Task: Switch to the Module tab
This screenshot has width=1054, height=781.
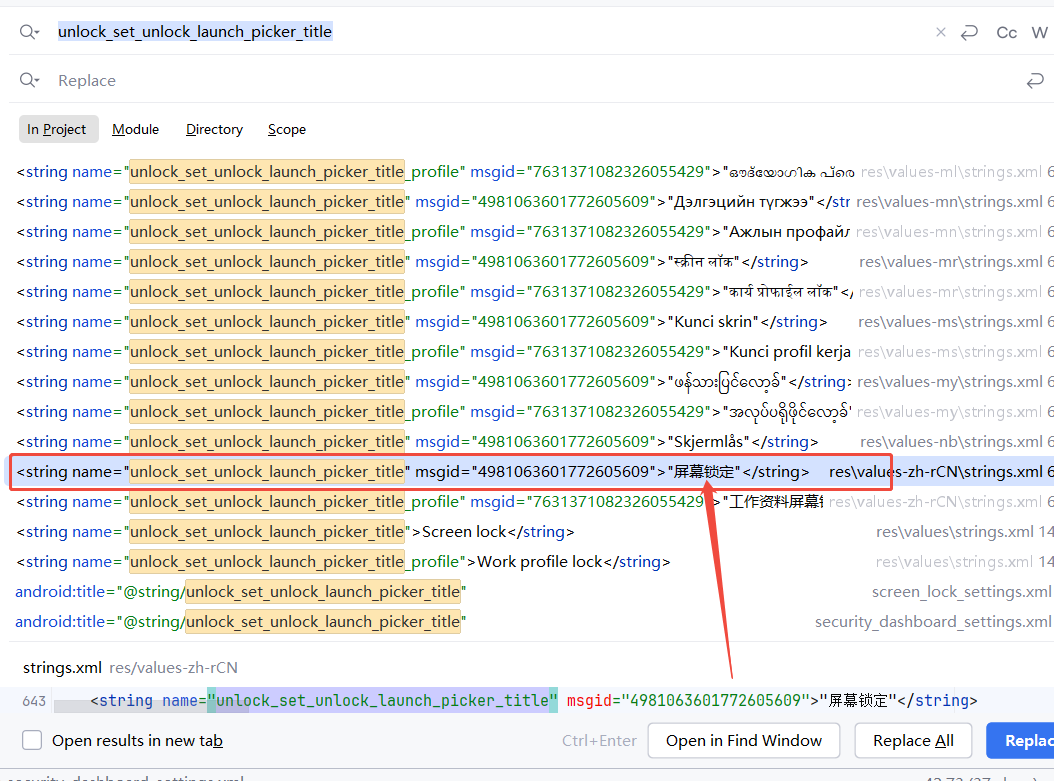Action: click(x=136, y=129)
